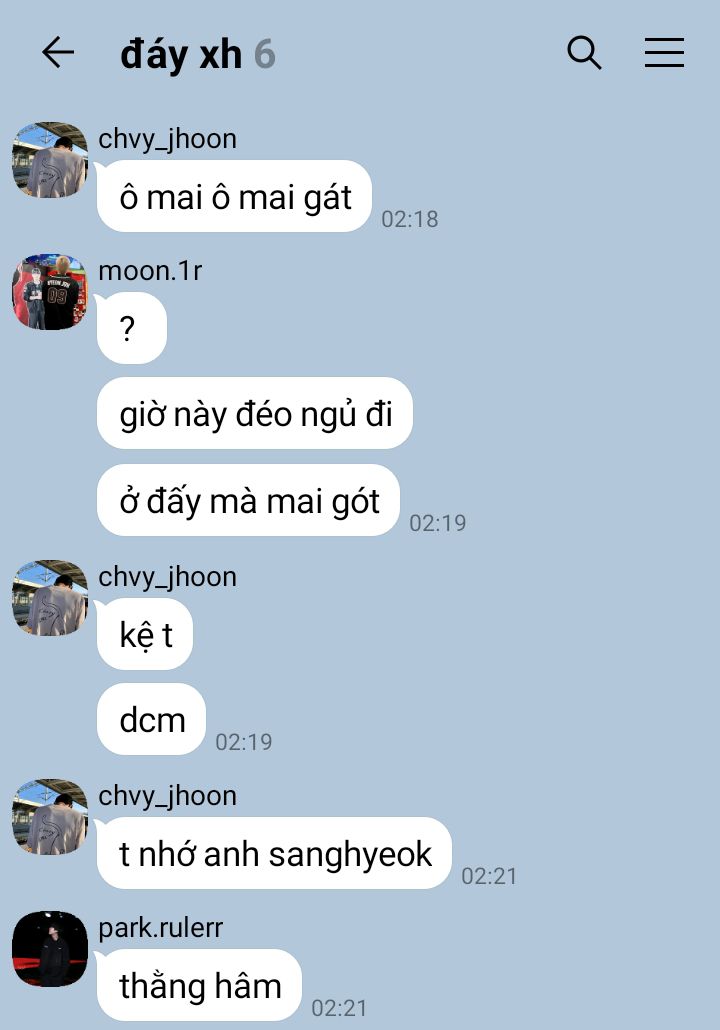
Task: Click chvy_jhoon name above "t nhớ anh sanghyeok"
Action: pos(168,796)
